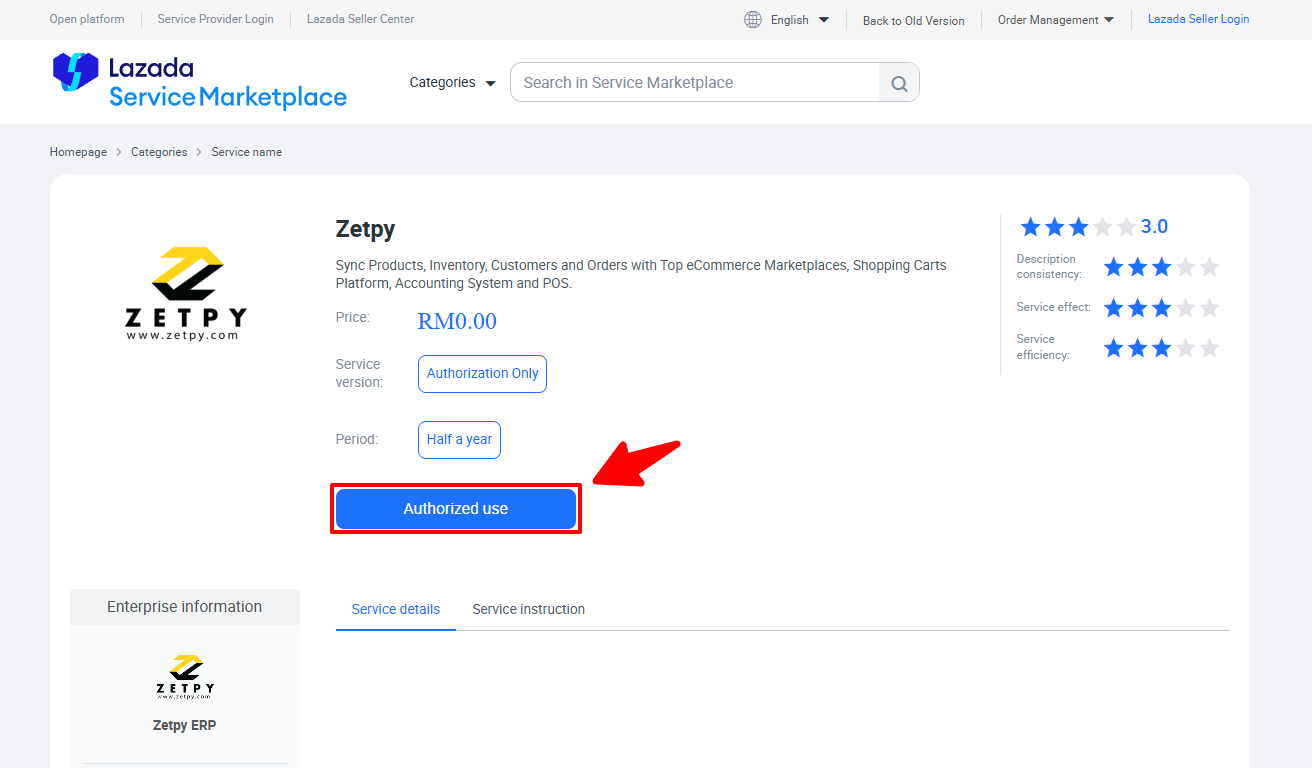Select the Authorization Only service version
Viewport: 1312px width, 768px height.
[x=482, y=374]
